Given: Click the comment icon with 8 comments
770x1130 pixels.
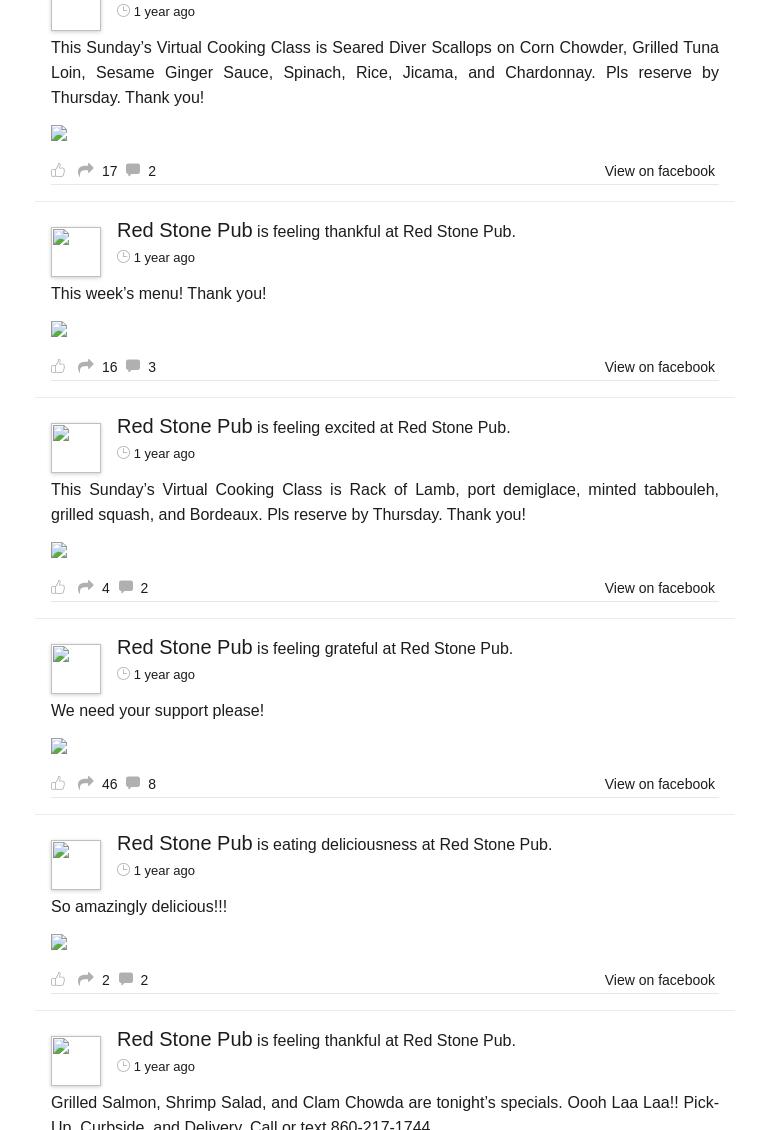Looking at the screenshot, I should click(133, 783).
